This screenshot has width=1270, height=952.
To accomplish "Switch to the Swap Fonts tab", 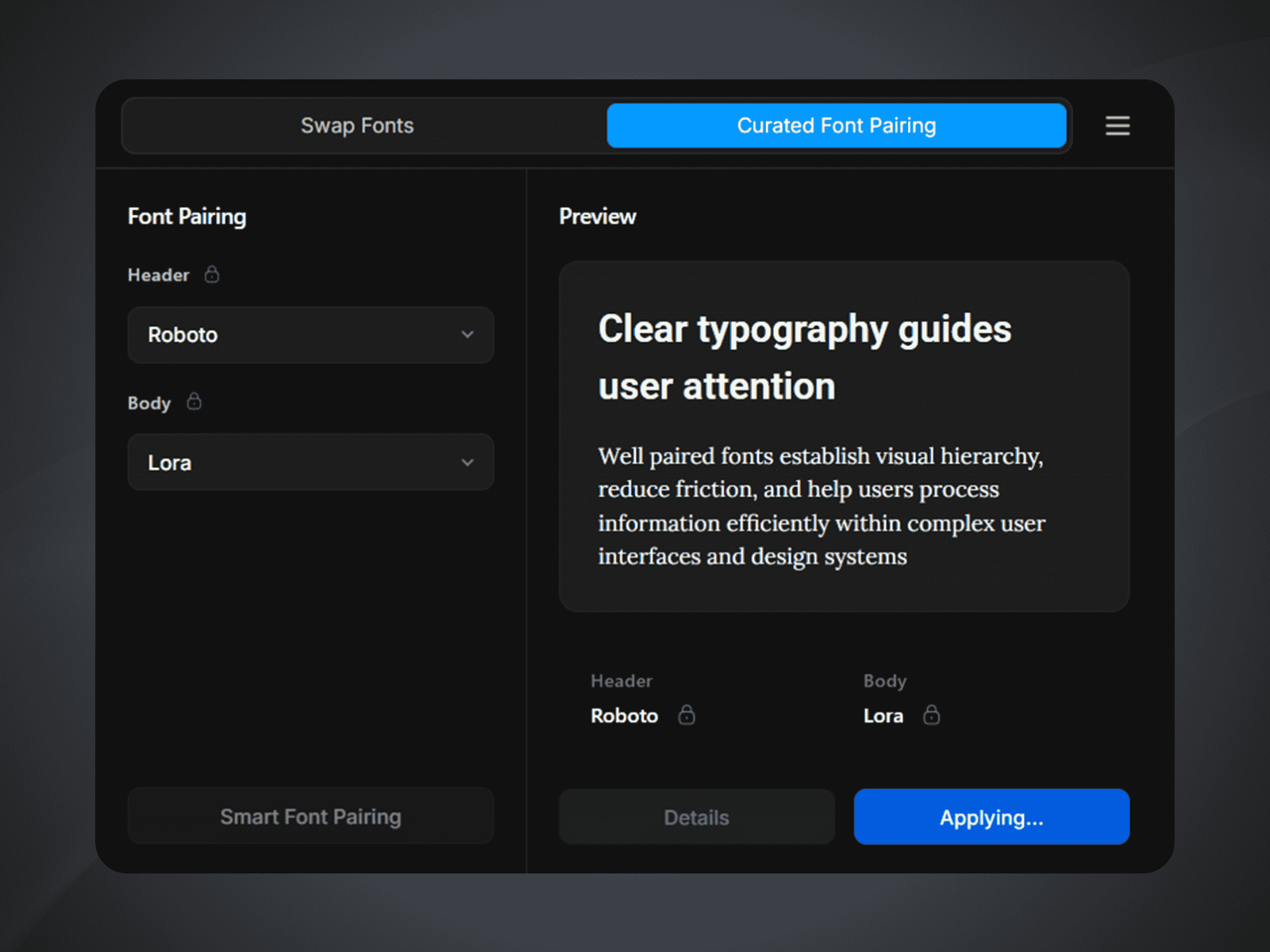I will click(357, 125).
